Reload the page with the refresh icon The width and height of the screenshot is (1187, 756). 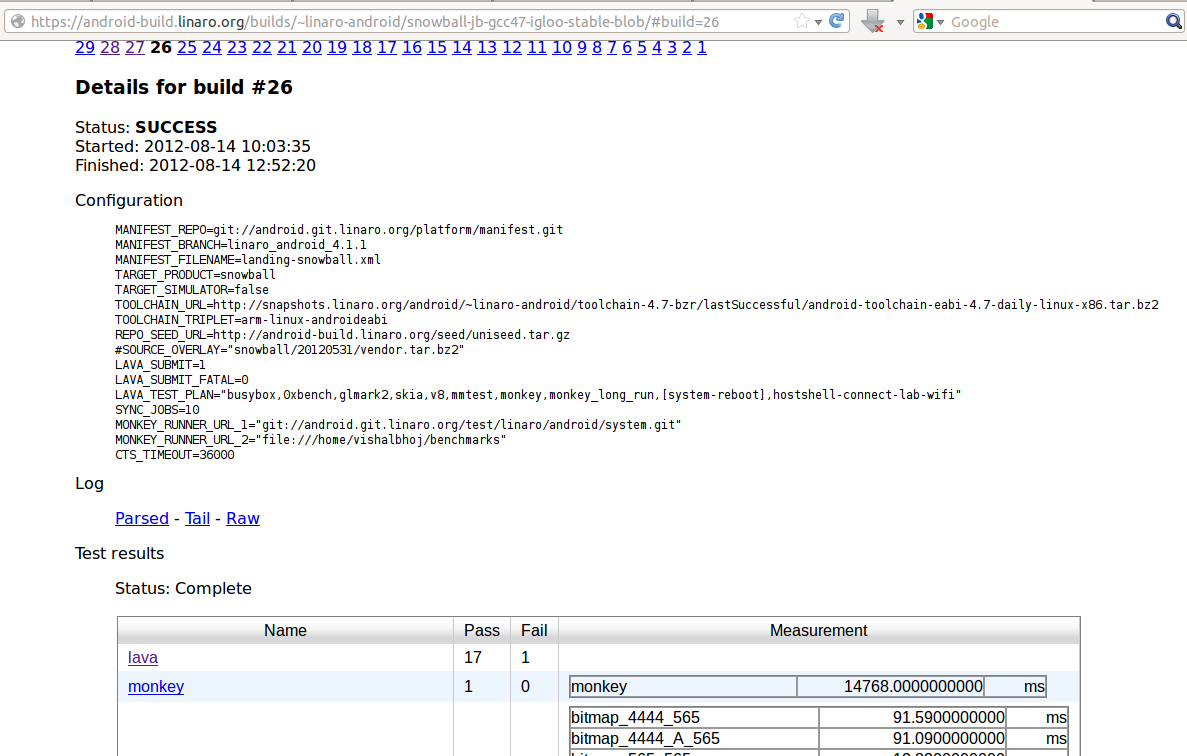(x=838, y=21)
